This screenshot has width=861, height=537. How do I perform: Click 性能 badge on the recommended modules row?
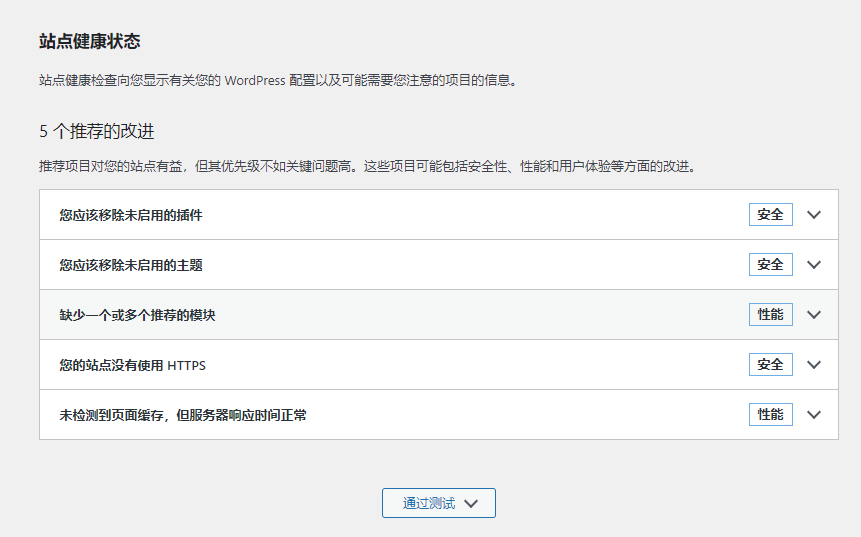pyautogui.click(x=770, y=315)
